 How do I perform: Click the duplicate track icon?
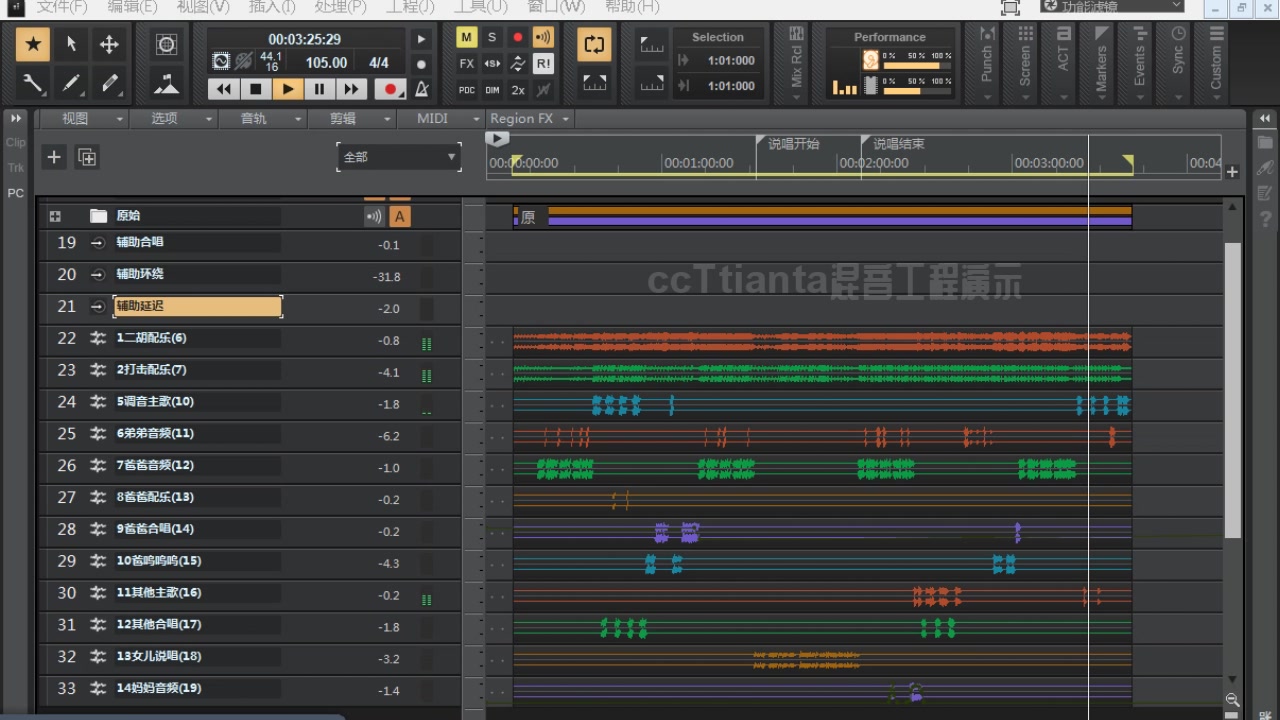(x=87, y=157)
